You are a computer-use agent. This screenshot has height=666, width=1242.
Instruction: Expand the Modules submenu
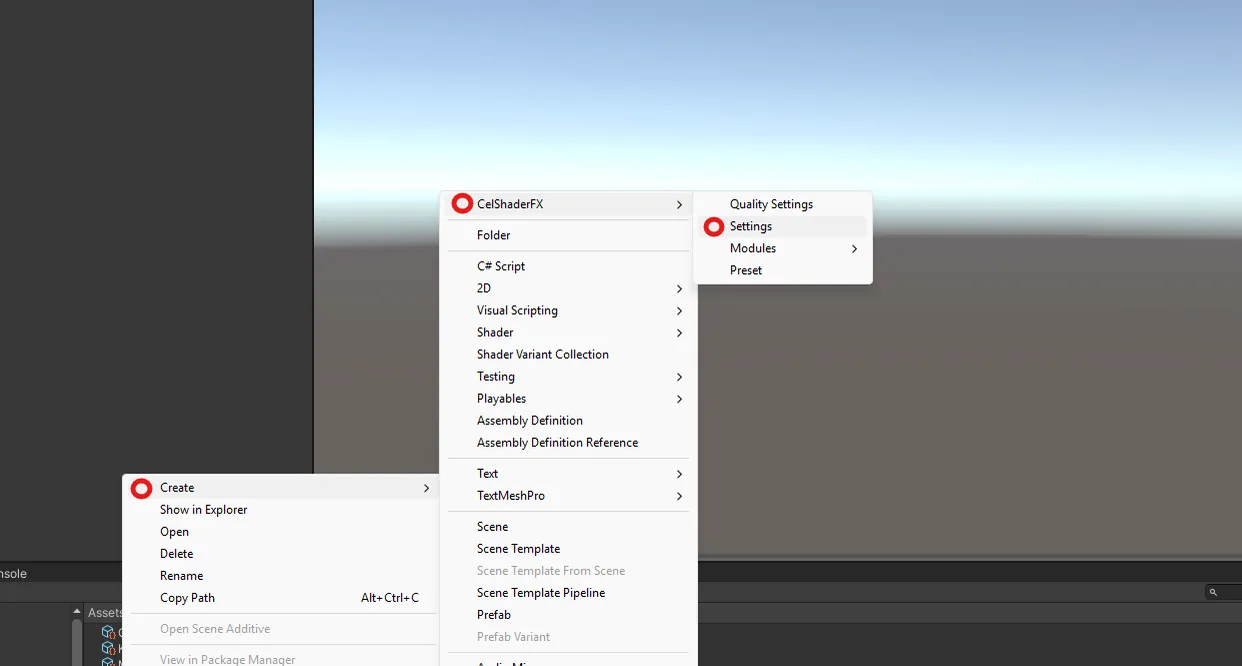coord(782,248)
